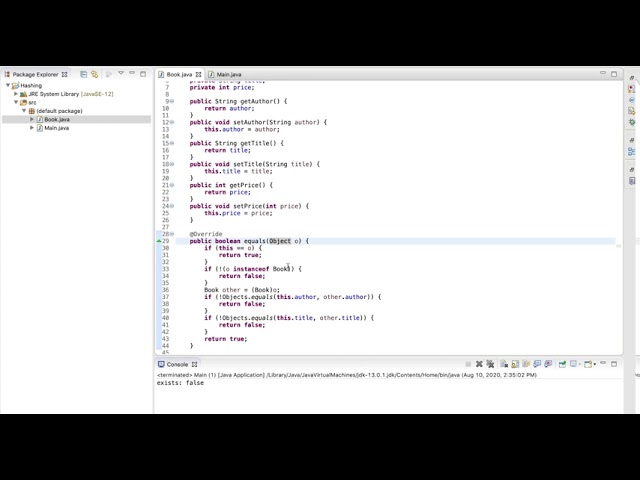Viewport: 640px width, 480px height.
Task: Click the Console tab icon
Action: tap(161, 364)
